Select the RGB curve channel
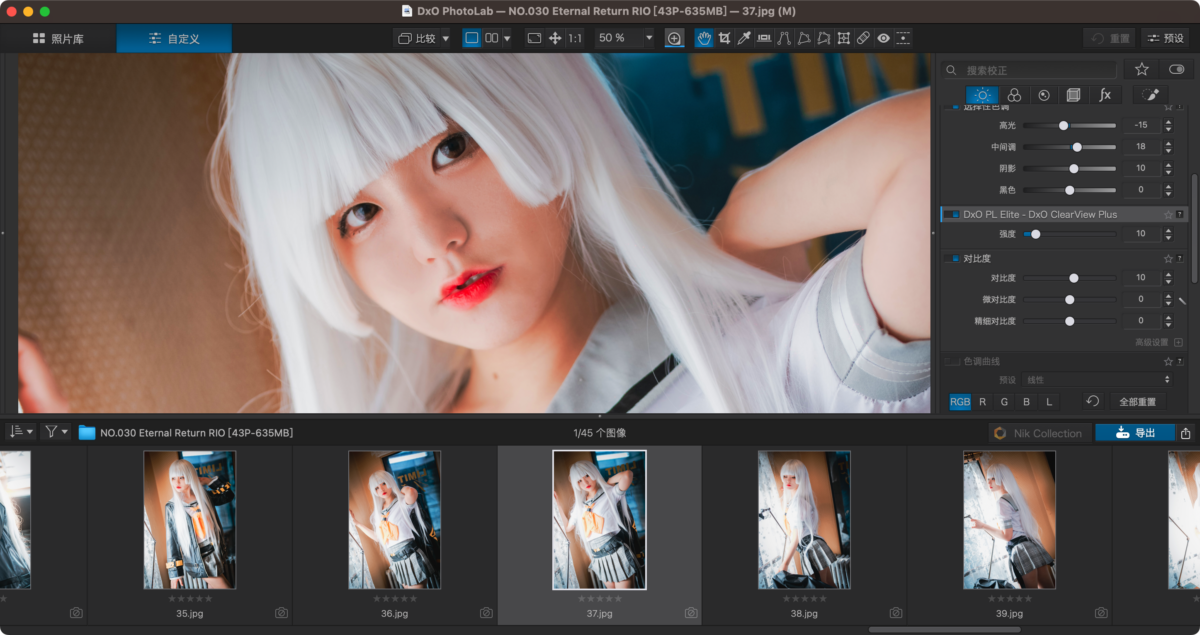Screen dimensions: 1200x635 pyautogui.click(x=960, y=401)
